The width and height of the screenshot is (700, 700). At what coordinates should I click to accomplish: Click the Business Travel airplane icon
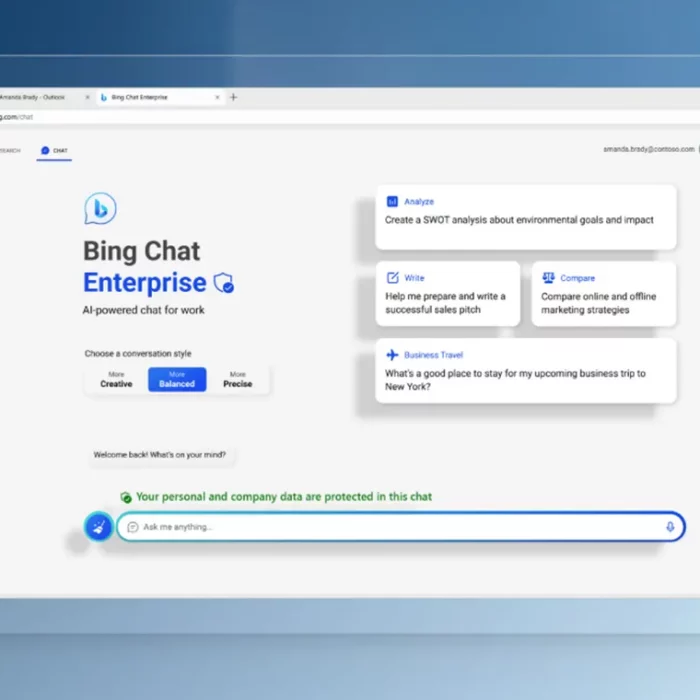click(x=392, y=355)
